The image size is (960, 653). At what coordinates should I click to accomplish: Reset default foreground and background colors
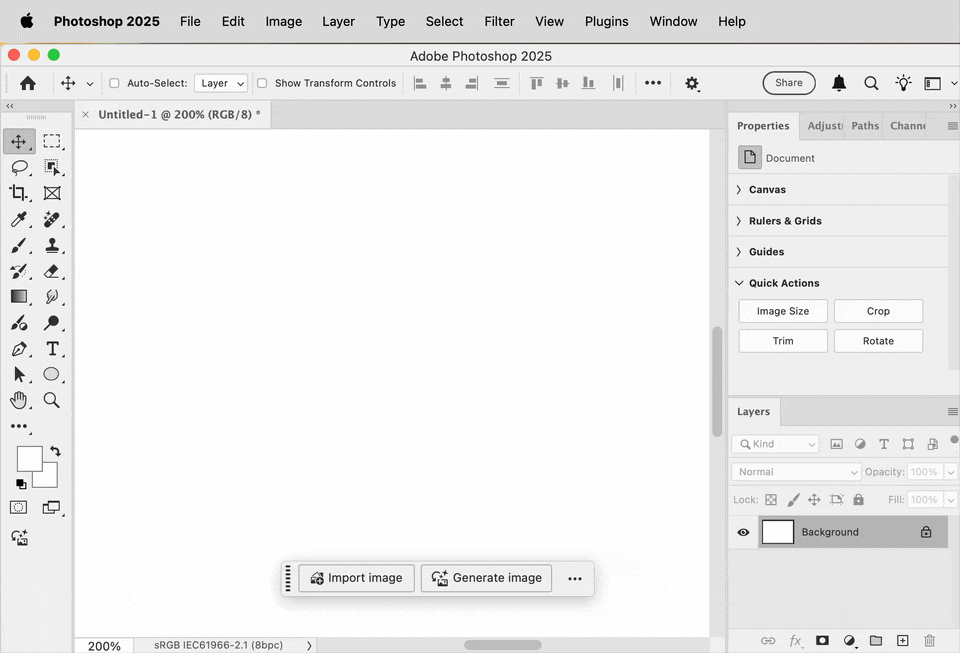point(21,483)
